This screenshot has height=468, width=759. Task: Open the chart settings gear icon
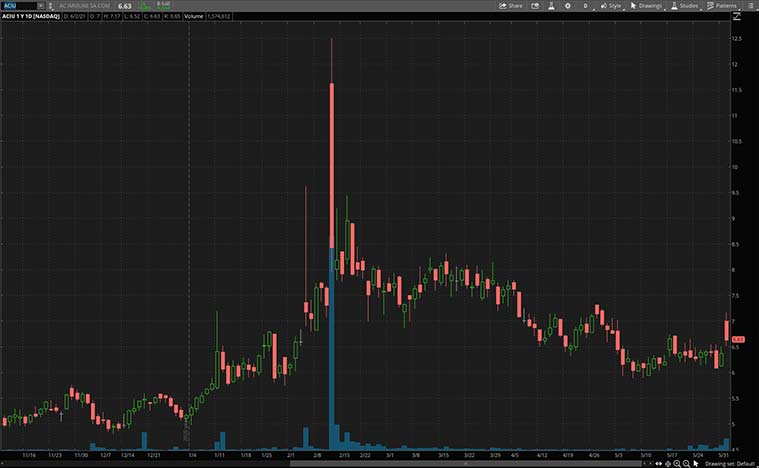pyautogui.click(x=567, y=6)
